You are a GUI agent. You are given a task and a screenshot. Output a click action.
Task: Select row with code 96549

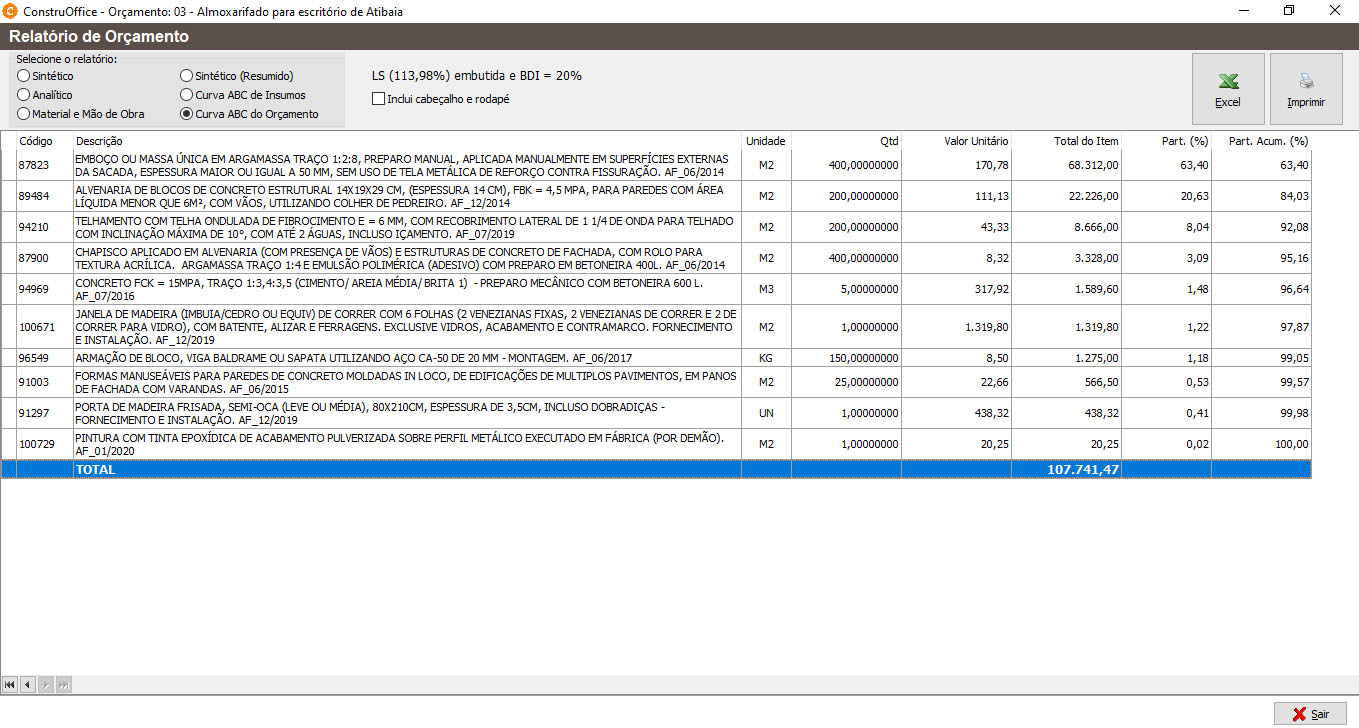tap(656, 358)
